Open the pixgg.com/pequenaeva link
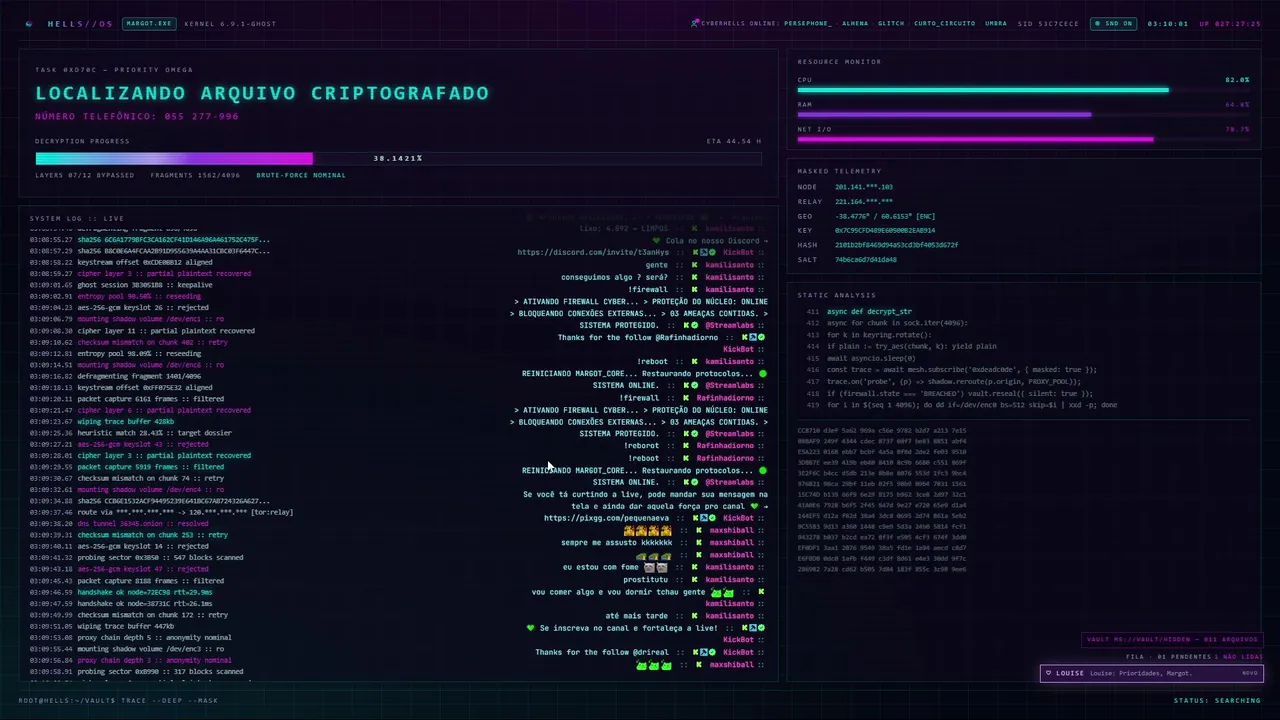 click(607, 518)
